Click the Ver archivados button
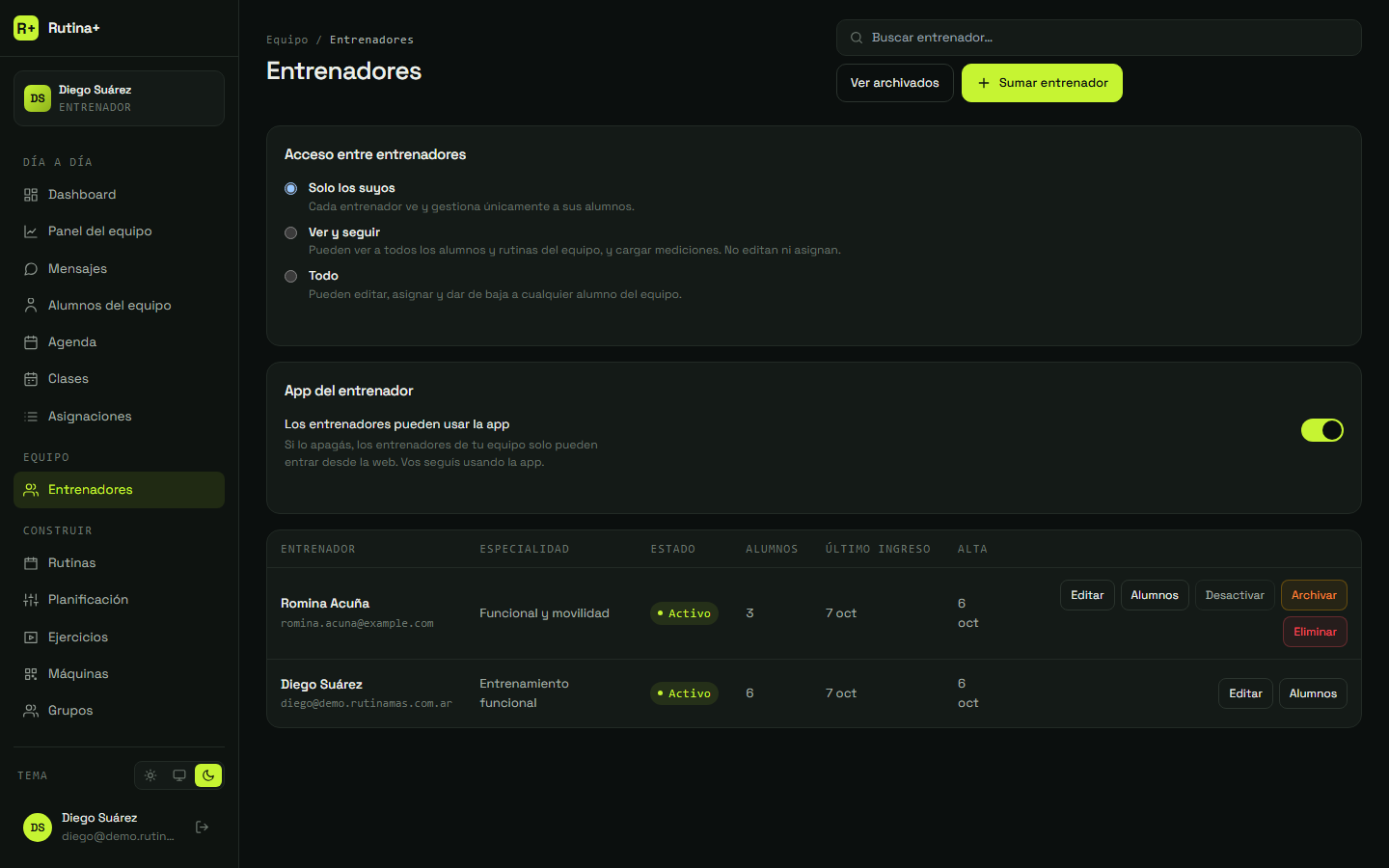 click(x=894, y=83)
